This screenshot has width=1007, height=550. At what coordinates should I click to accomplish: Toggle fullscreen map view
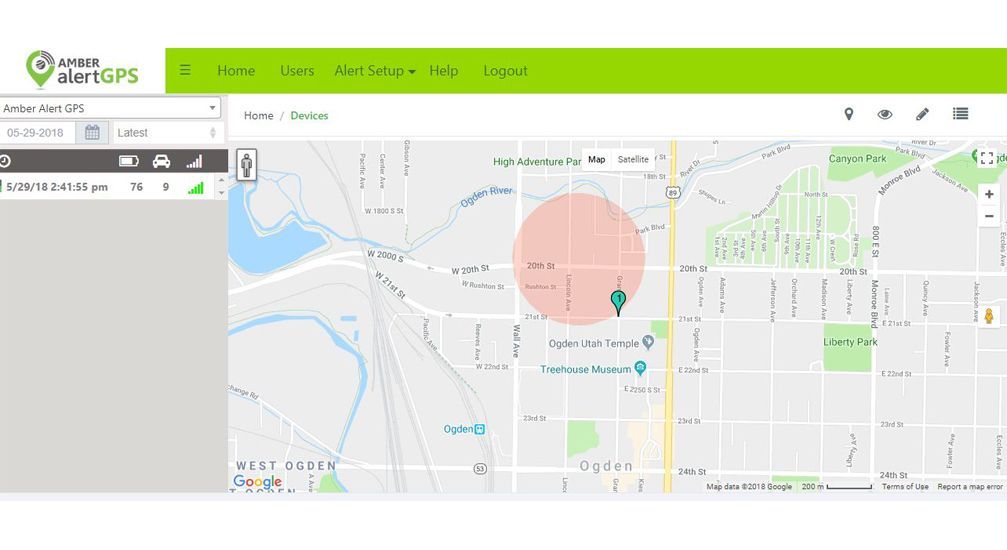pos(987,158)
